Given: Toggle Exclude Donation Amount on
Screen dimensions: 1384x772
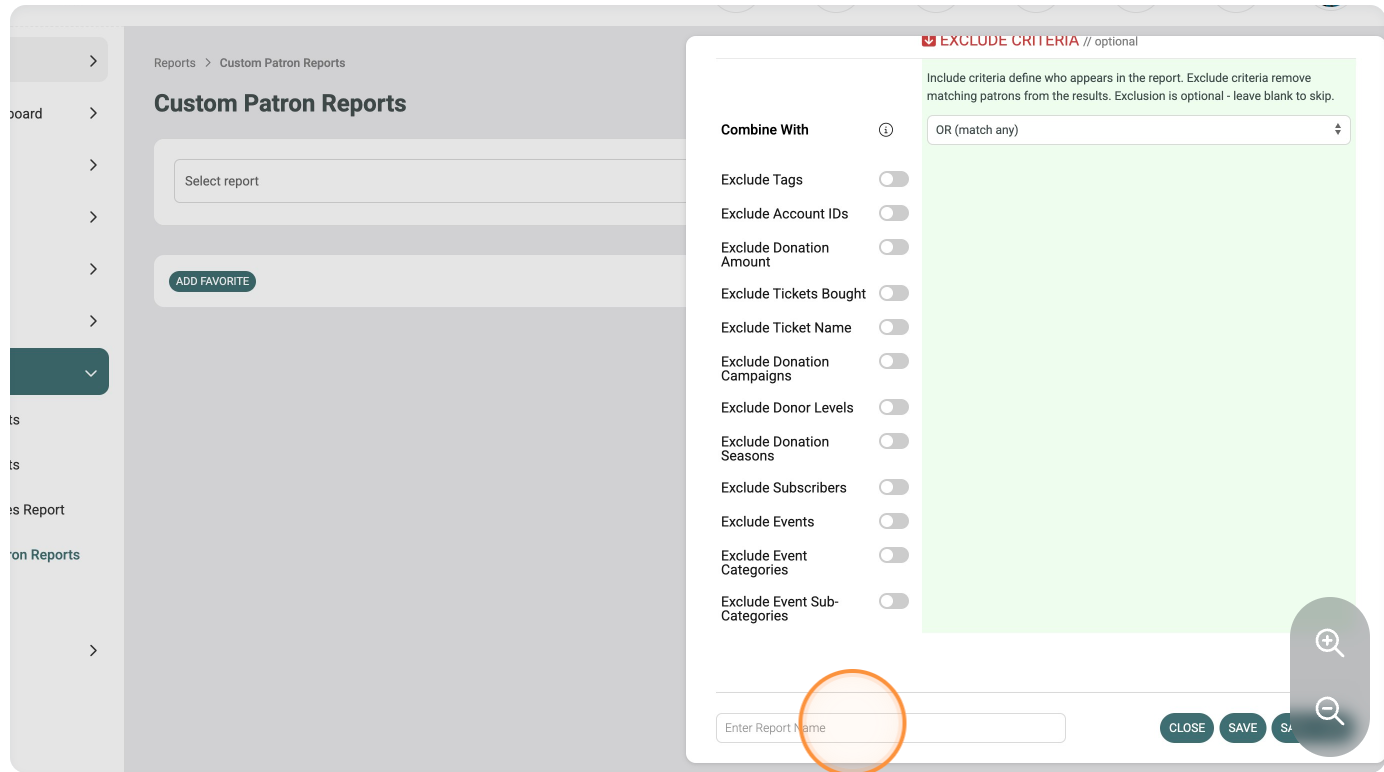Looking at the screenshot, I should click(x=894, y=248).
